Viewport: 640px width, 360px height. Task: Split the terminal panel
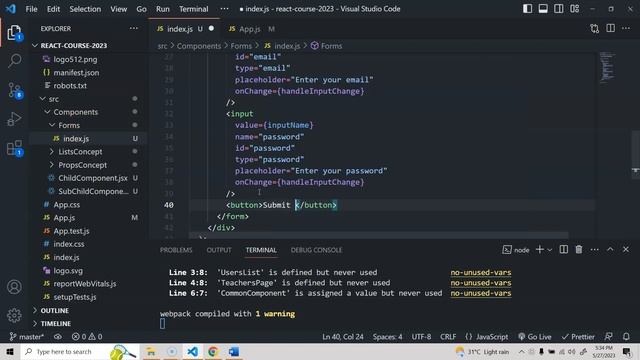click(564, 249)
